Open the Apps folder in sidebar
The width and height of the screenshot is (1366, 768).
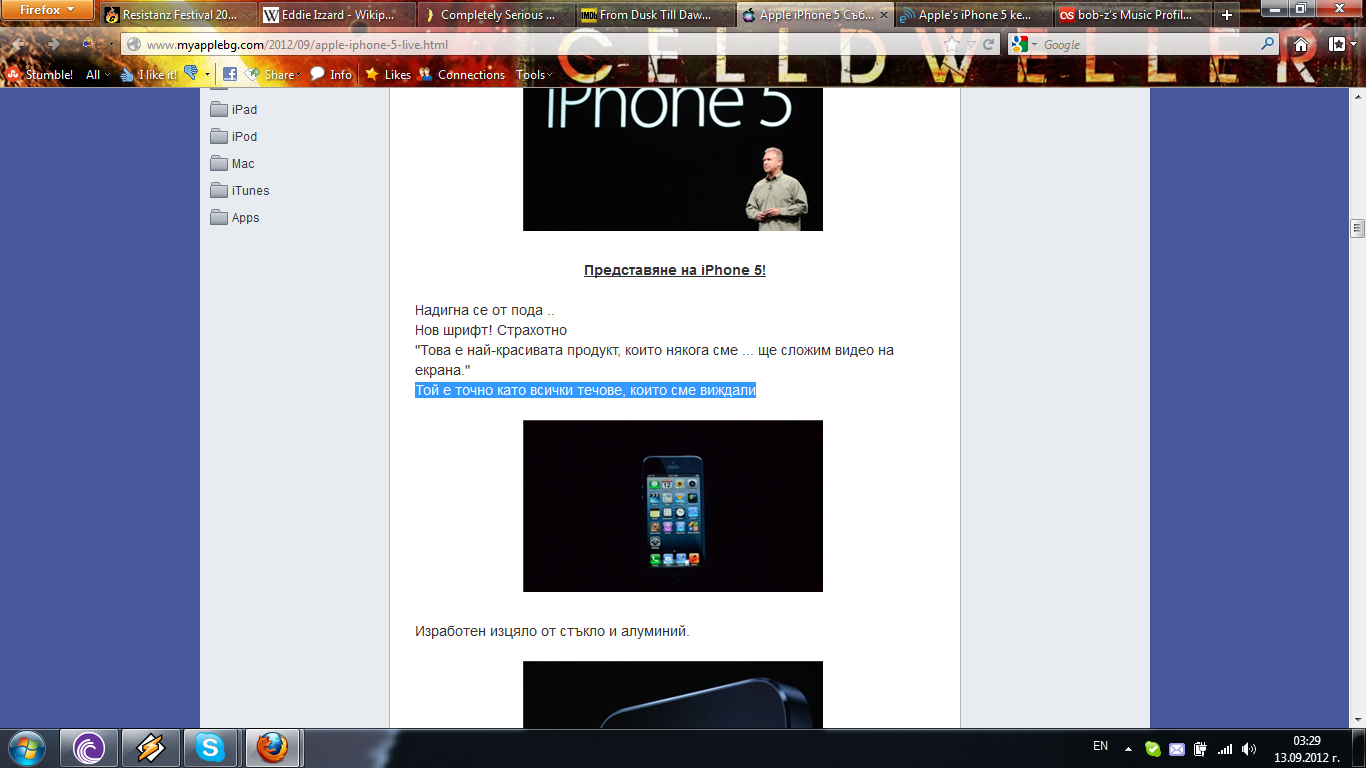pos(235,218)
